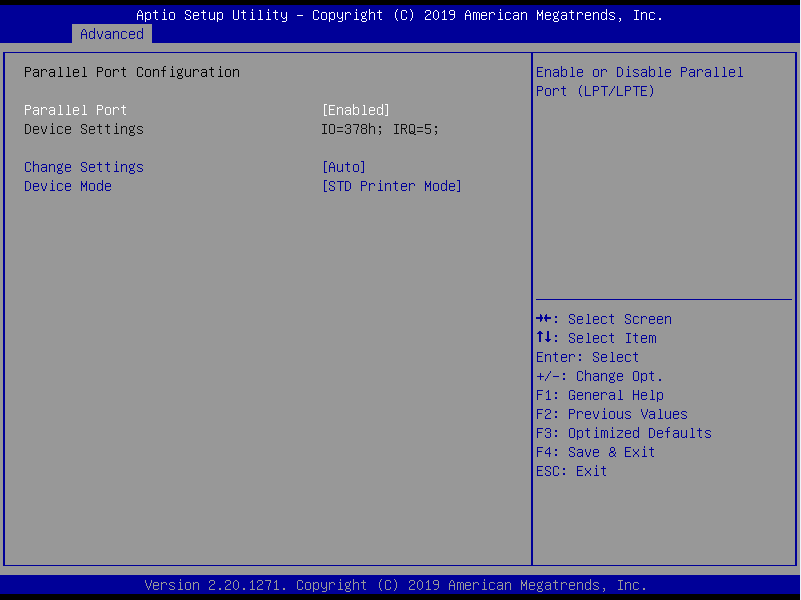Select the Change Settings option label
The image size is (801, 600).
pyautogui.click(x=84, y=167)
